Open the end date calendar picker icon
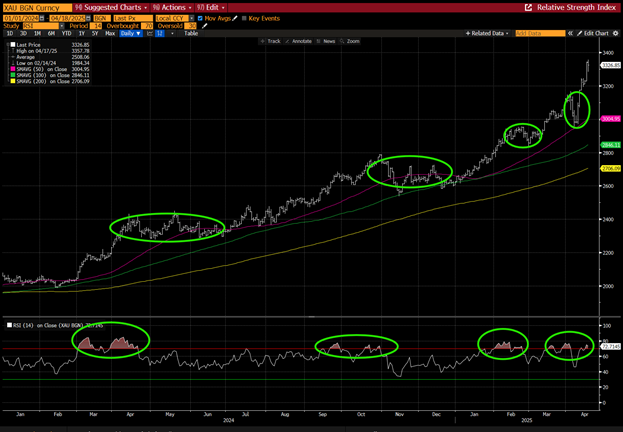623x432 pixels. pos(88,18)
